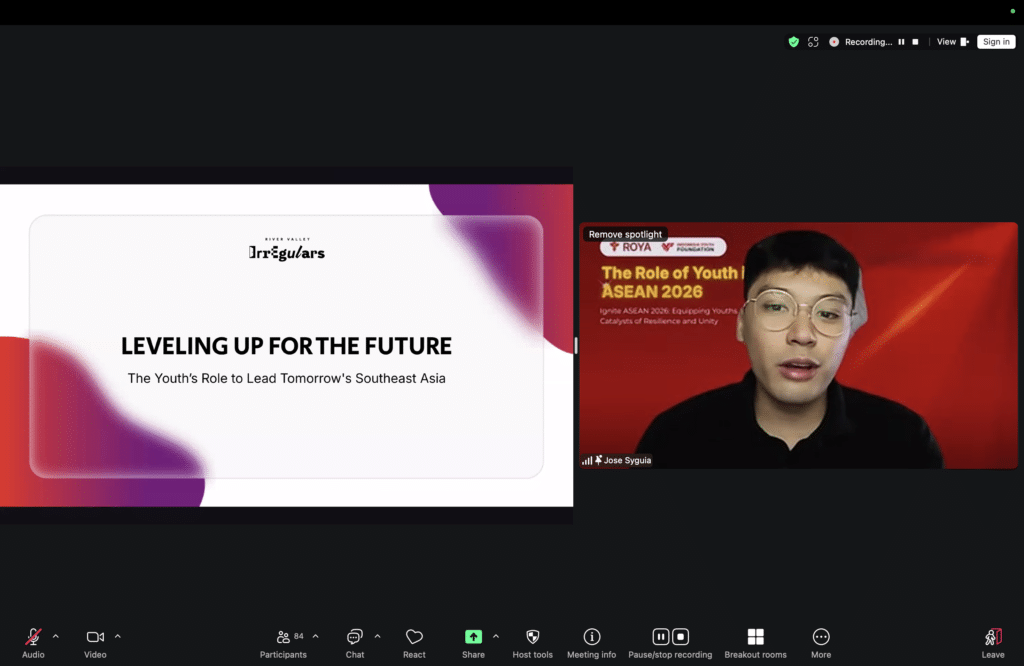Open Video settings arrow next to Video

click(x=118, y=636)
